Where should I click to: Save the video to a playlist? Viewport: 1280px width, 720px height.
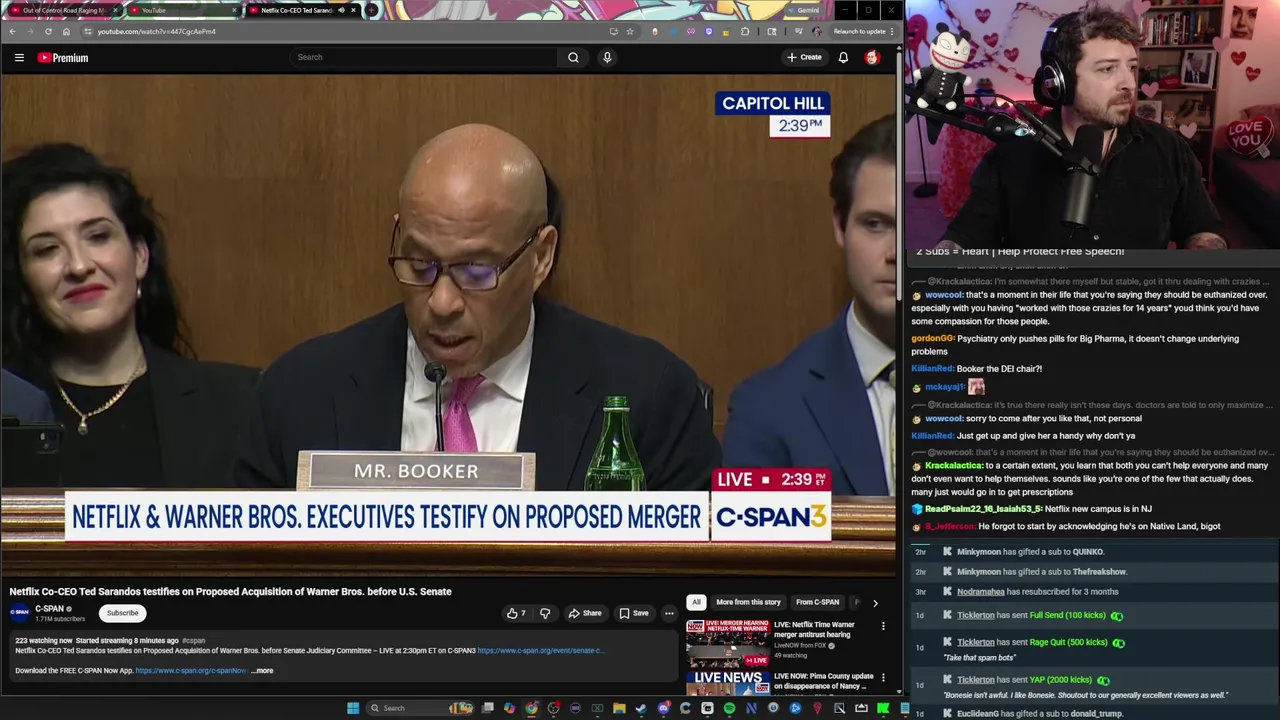pyautogui.click(x=633, y=613)
